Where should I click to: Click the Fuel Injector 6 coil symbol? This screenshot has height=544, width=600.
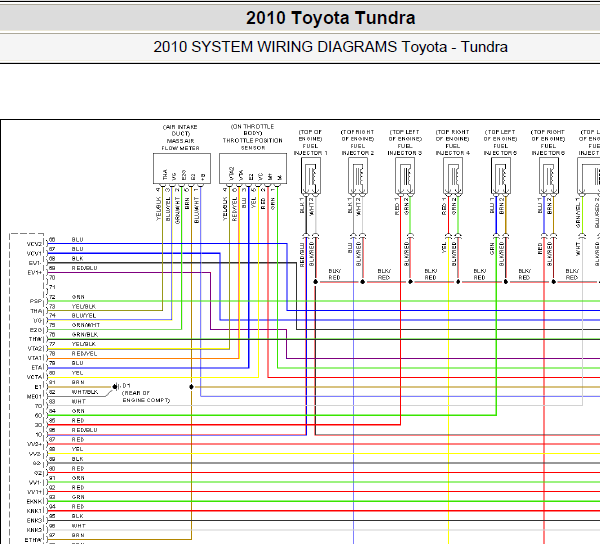click(549, 177)
